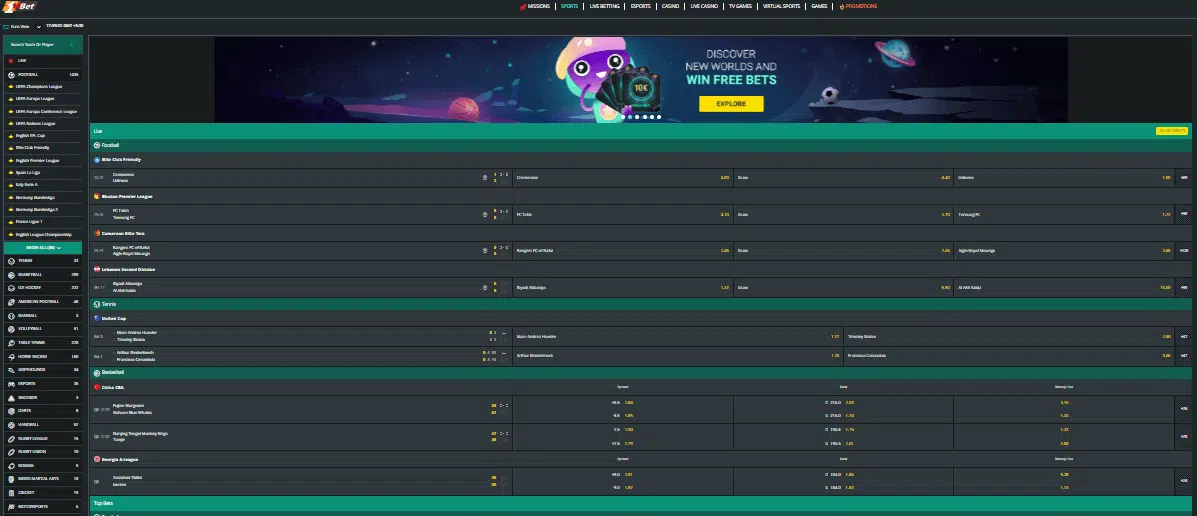1197x516 pixels.
Task: Open the Top Bets section header
Action: [640, 504]
